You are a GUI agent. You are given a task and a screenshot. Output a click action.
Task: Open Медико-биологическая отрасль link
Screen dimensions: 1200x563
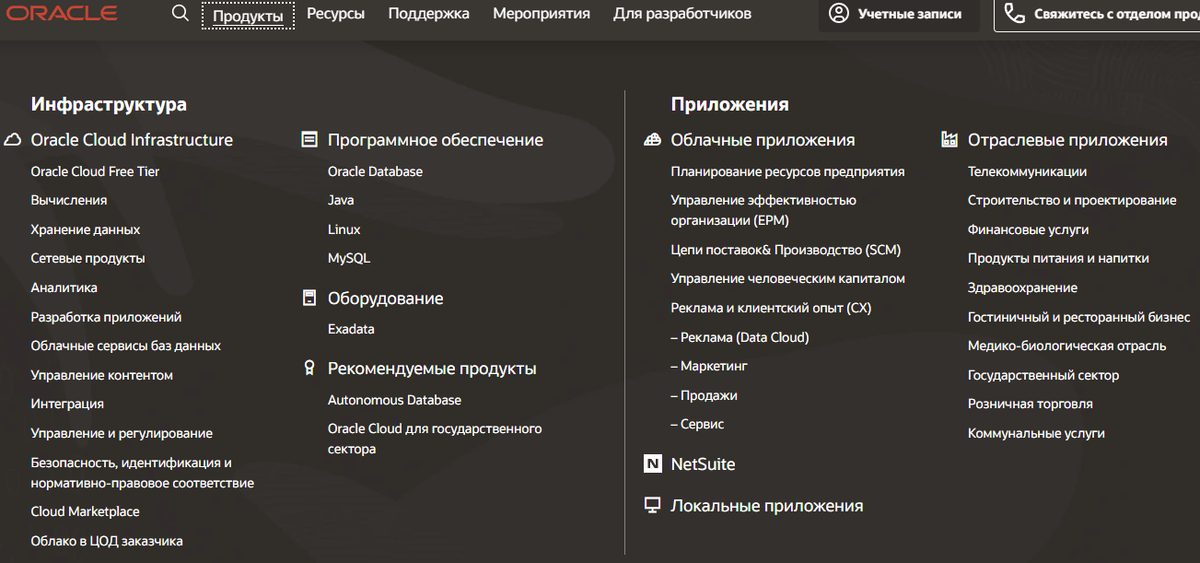[x=1067, y=345]
